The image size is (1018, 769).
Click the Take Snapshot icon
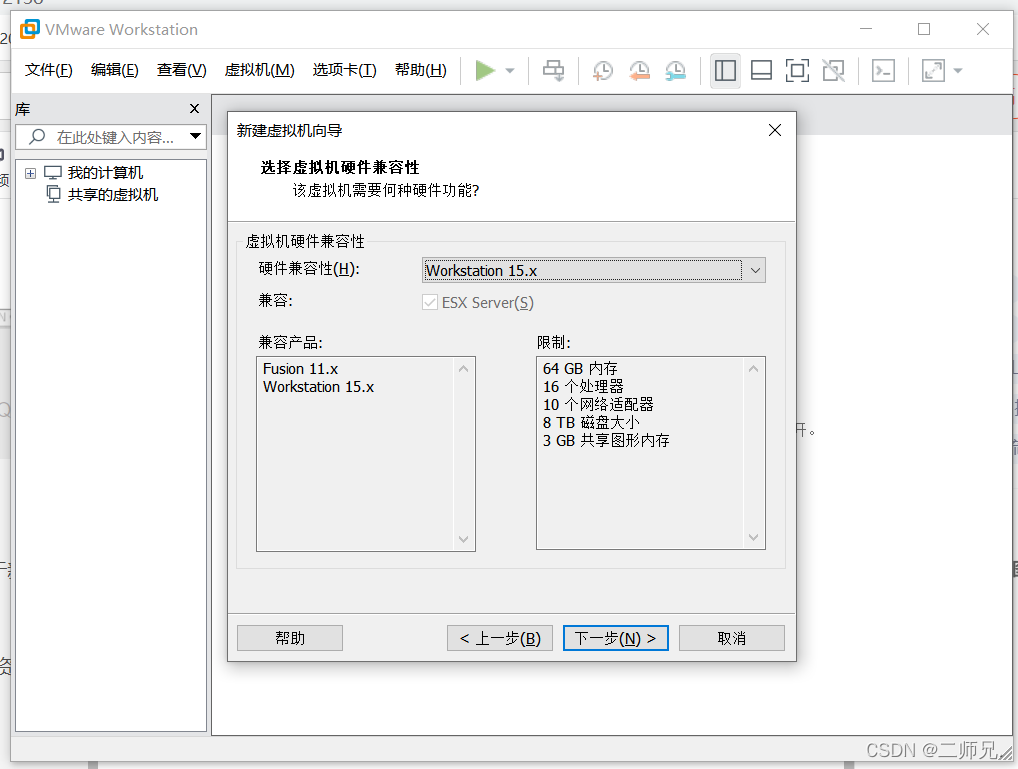(602, 70)
